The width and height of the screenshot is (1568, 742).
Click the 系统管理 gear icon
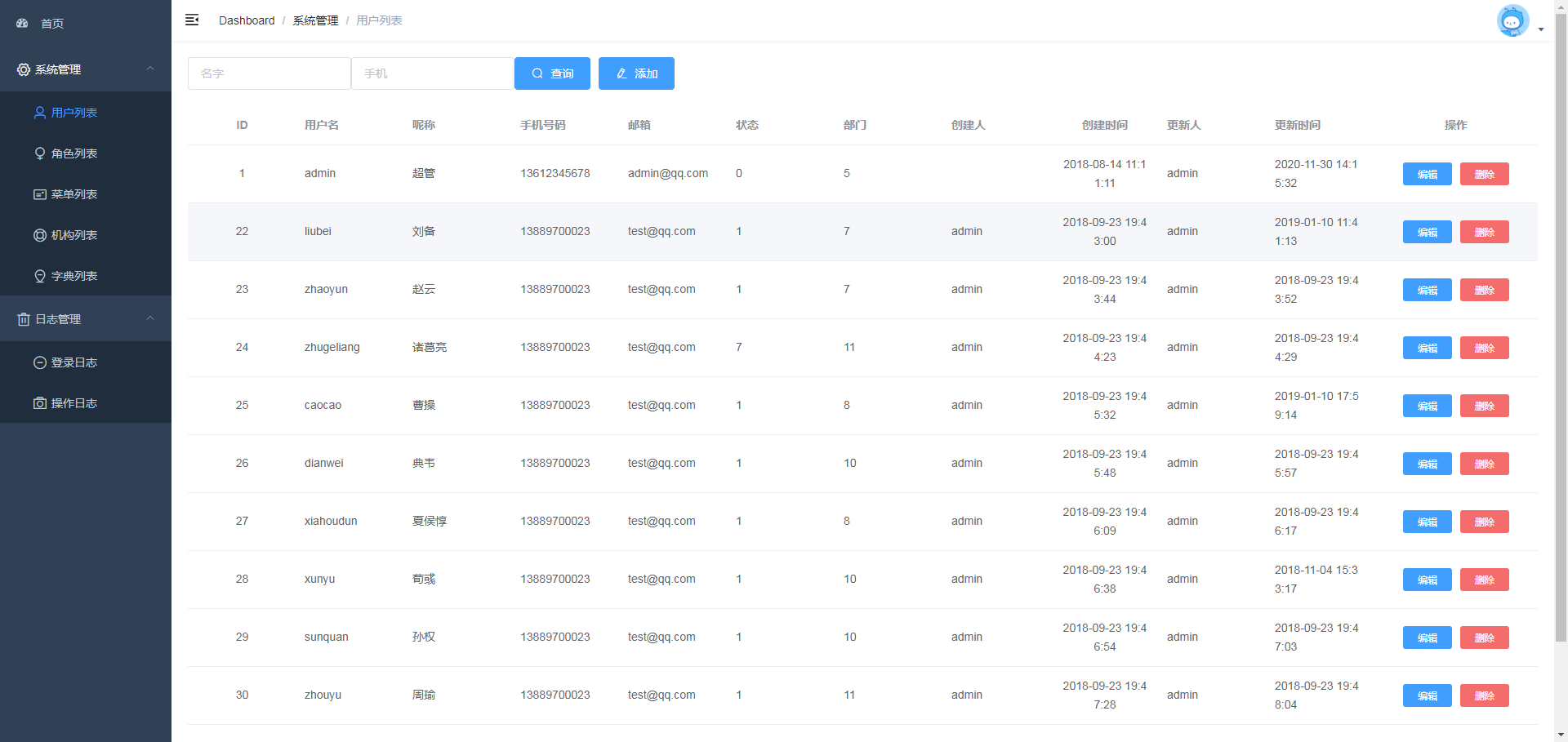click(x=24, y=70)
